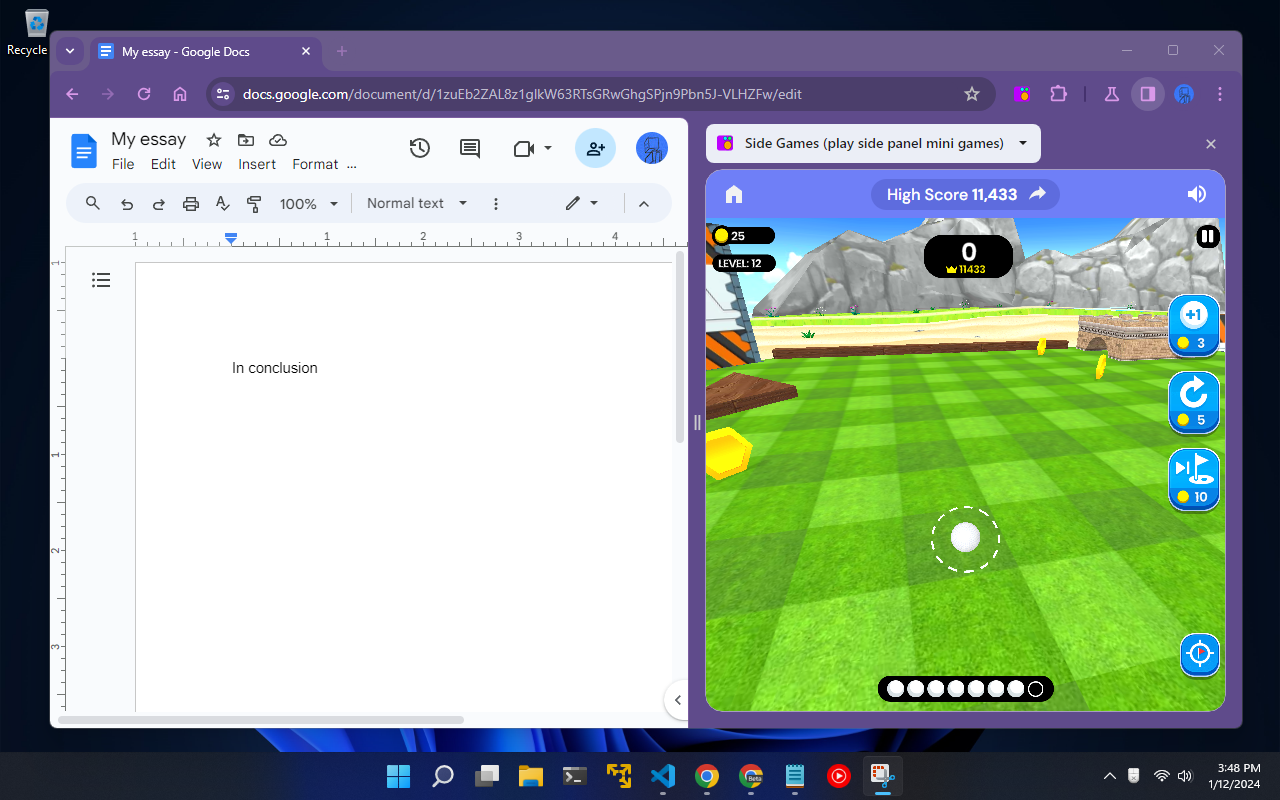The height and width of the screenshot is (800, 1280).
Task: Expand the Normal text style dropdown
Action: click(x=417, y=203)
